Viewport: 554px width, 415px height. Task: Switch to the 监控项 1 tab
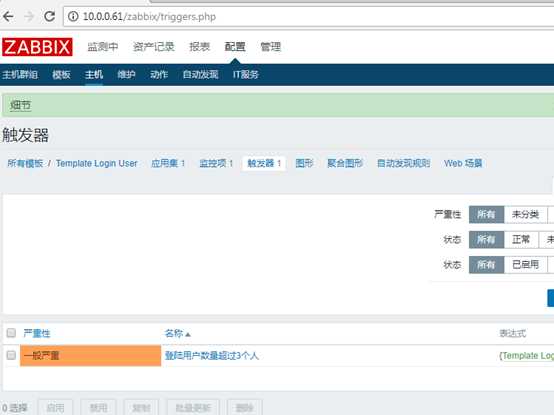[216, 163]
